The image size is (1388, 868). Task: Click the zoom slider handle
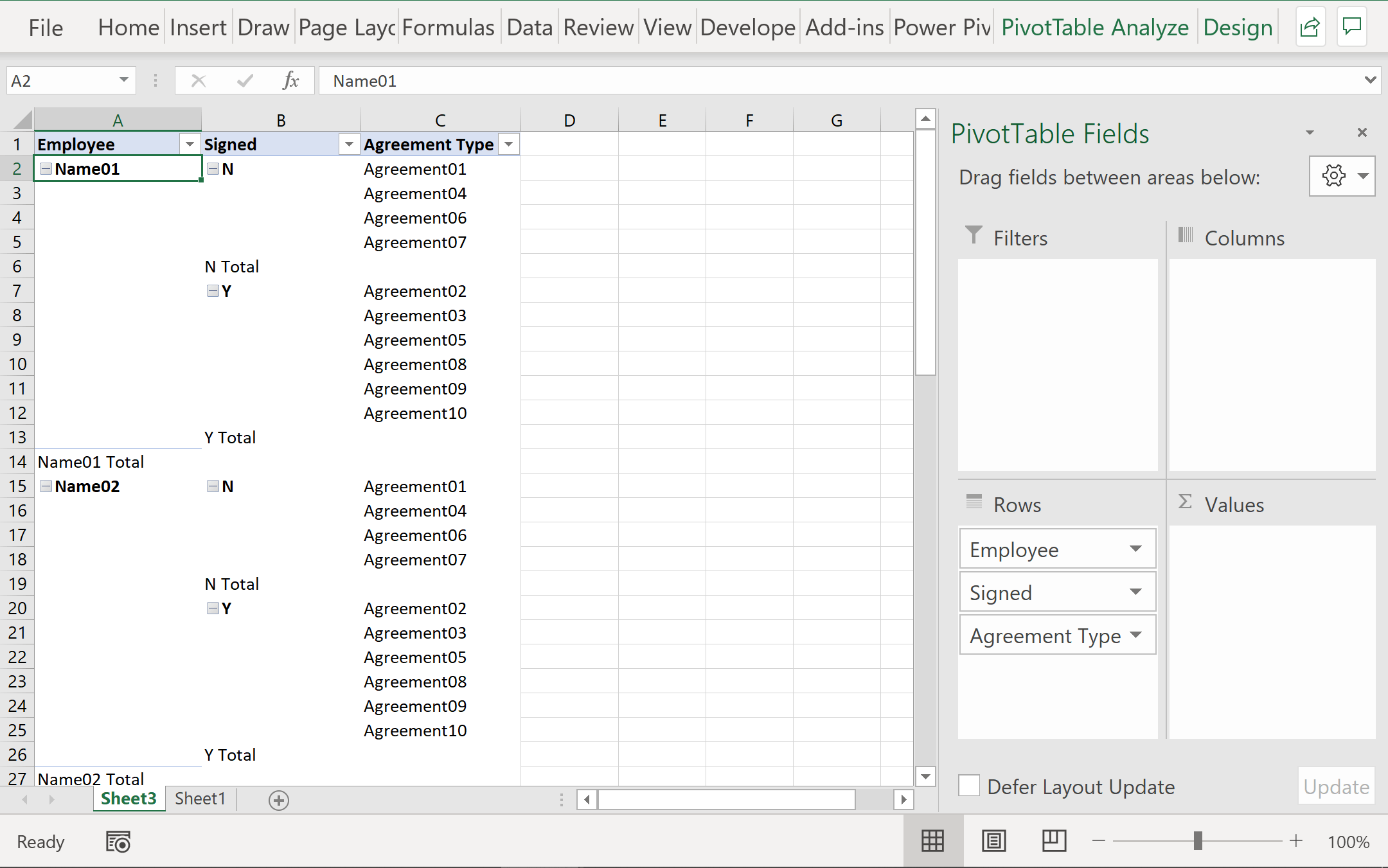coord(1198,841)
